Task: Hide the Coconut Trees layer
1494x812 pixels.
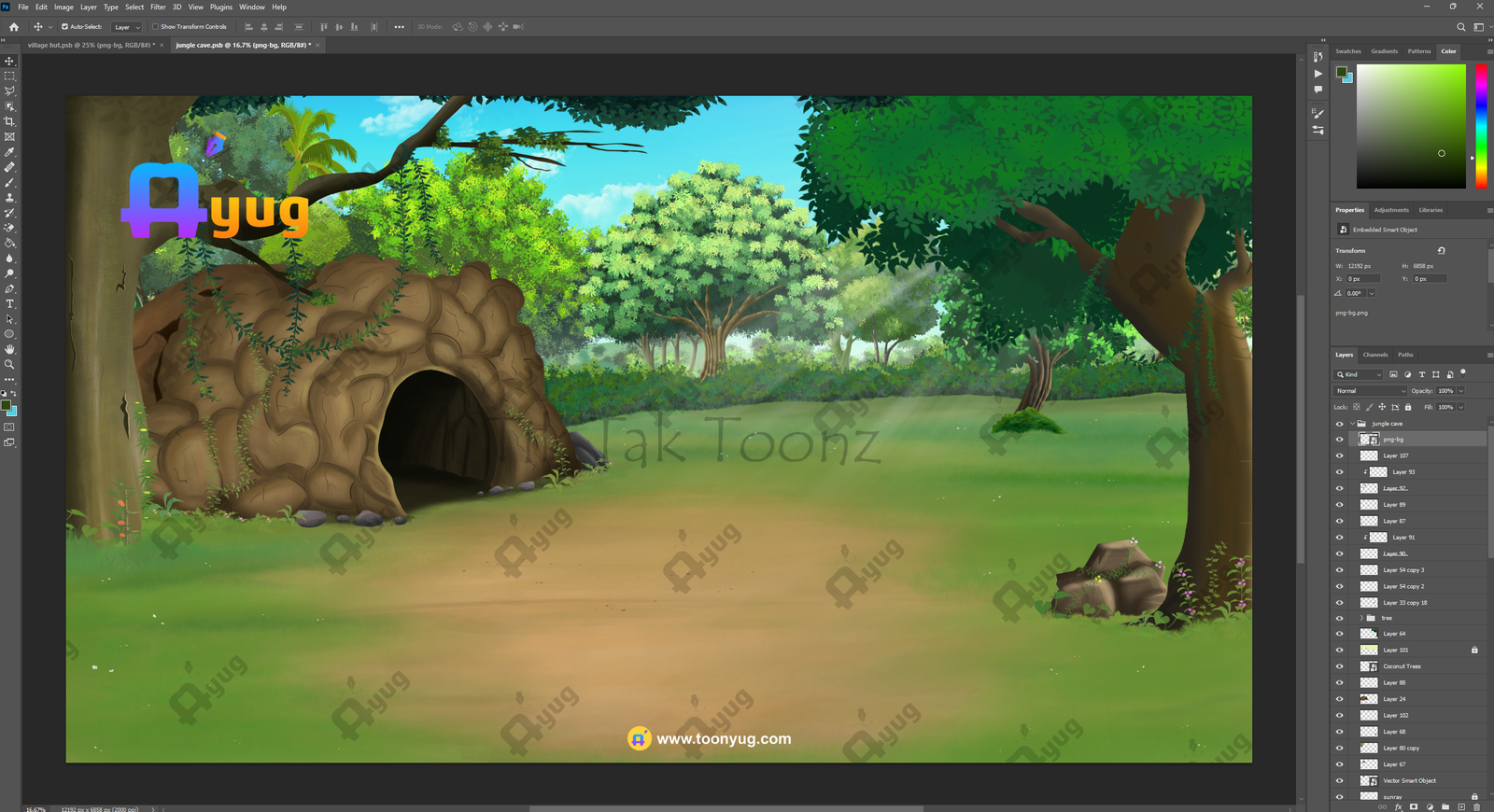Action: 1339,666
